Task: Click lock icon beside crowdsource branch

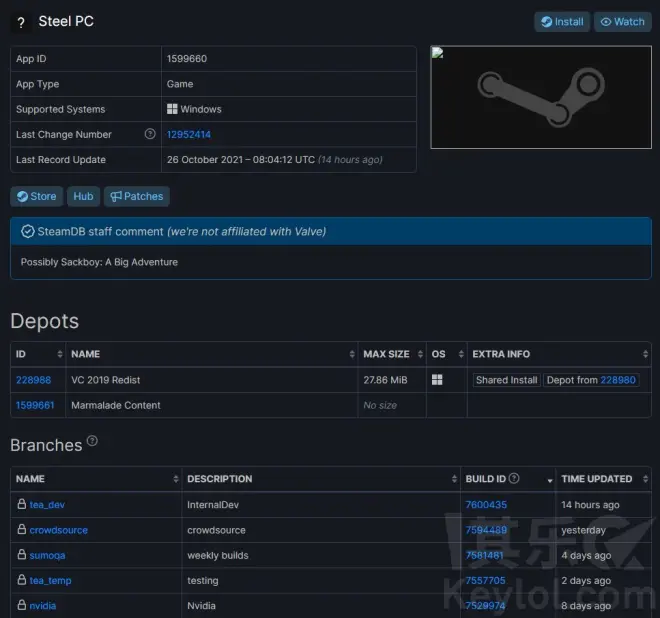Action: pos(22,529)
